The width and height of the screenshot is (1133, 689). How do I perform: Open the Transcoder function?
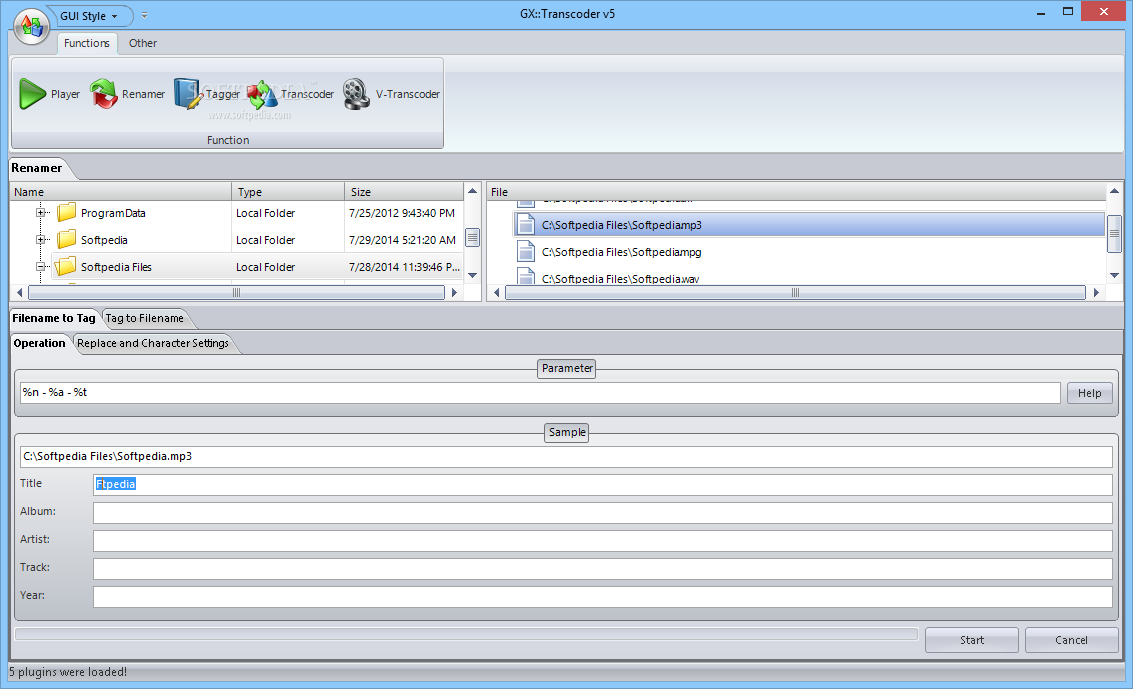click(290, 94)
